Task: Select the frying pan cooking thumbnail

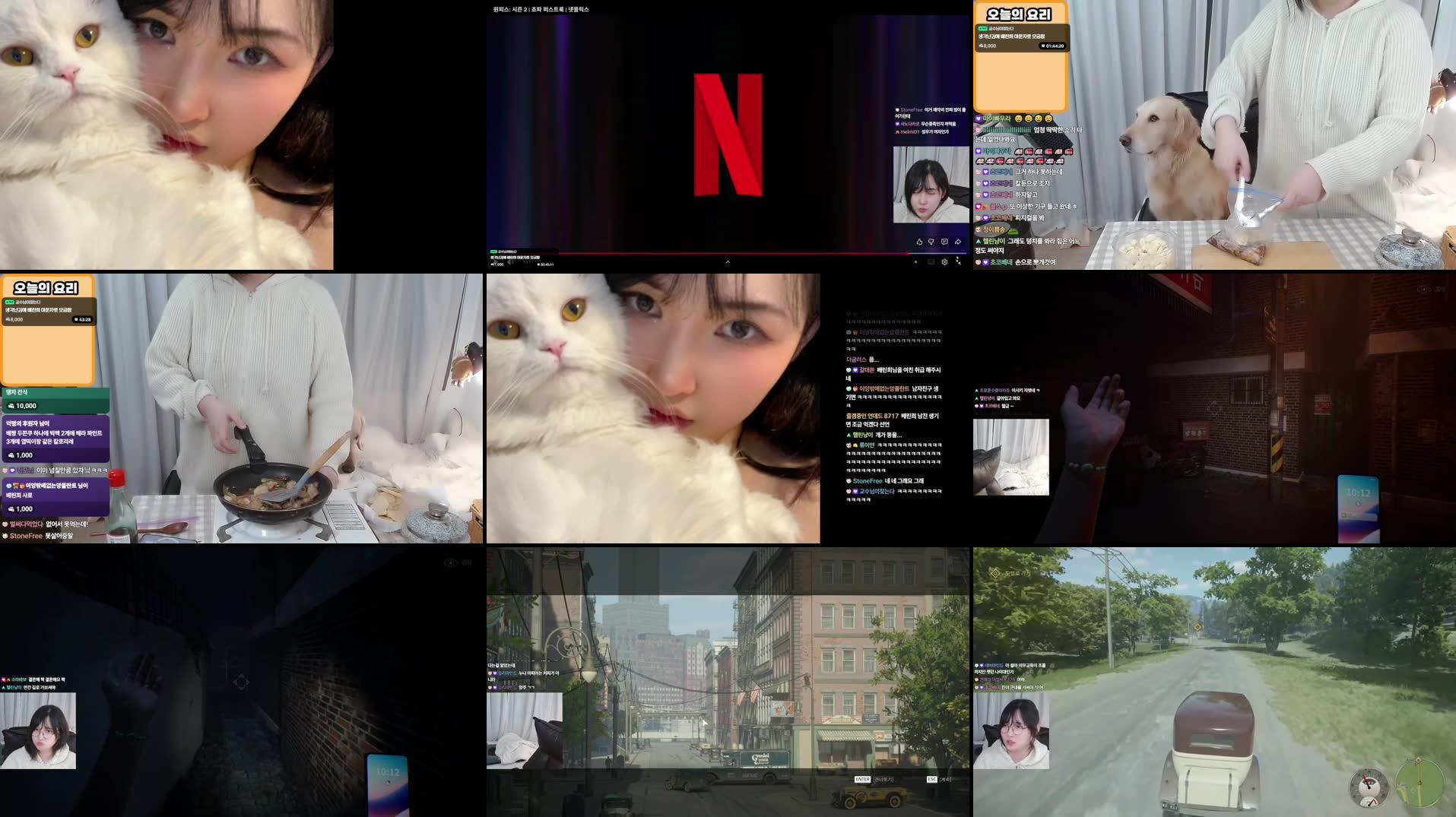Action: pos(241,408)
